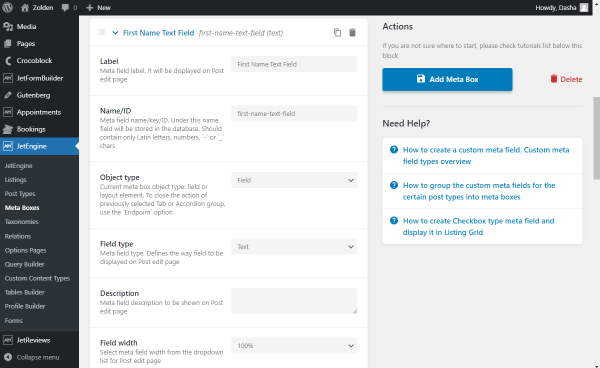Click the JetReviews sidebar icon
Image resolution: width=600 pixels, height=368 pixels.
point(8,340)
